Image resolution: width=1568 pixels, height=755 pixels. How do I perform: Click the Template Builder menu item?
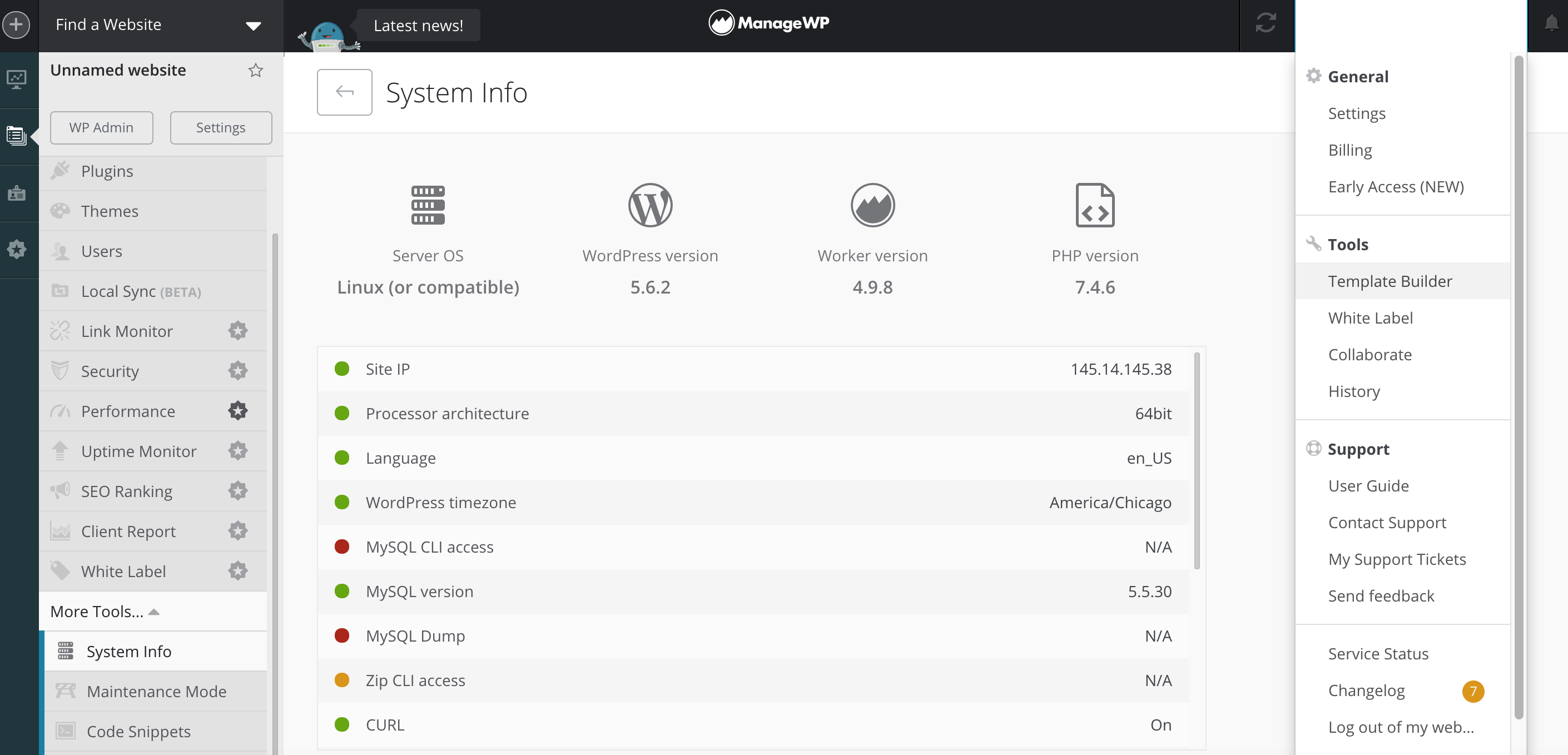point(1391,281)
